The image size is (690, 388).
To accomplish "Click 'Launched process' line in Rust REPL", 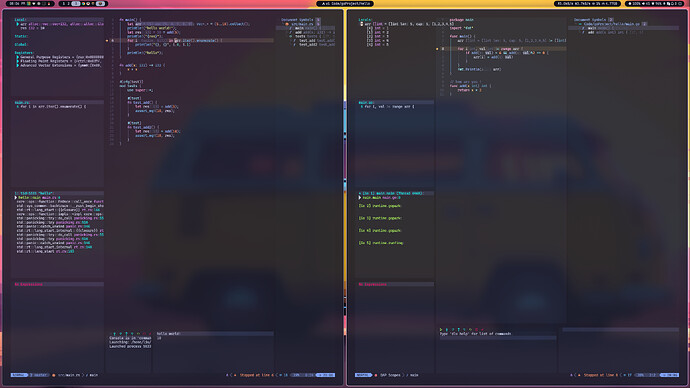I will point(130,346).
